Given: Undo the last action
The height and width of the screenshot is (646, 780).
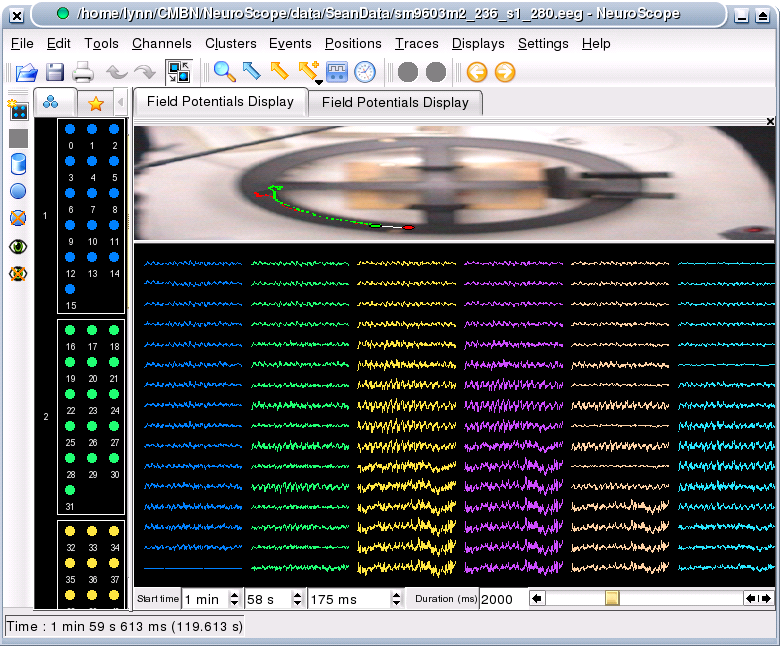Looking at the screenshot, I should 116,73.
